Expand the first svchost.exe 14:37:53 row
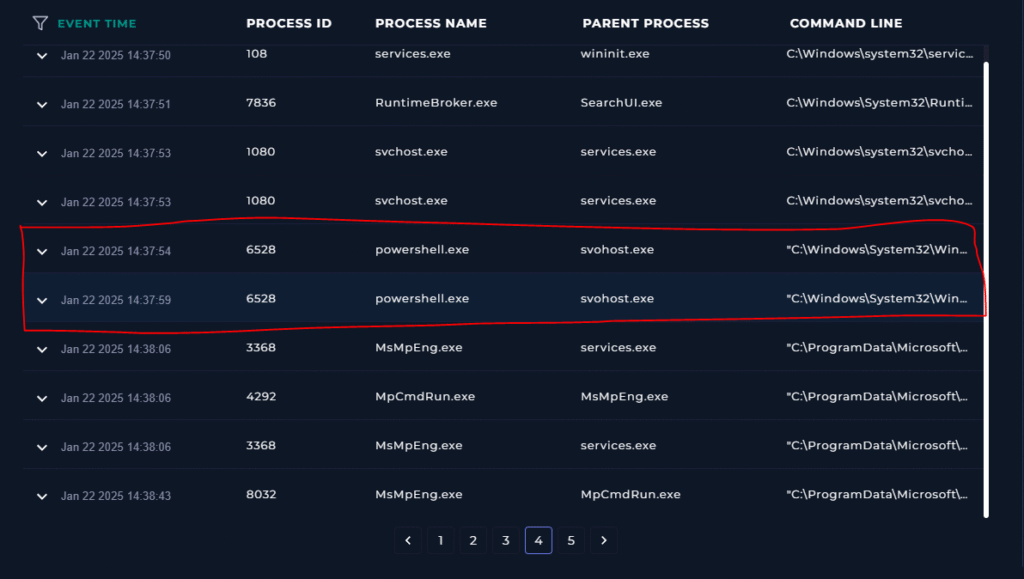Viewport: 1024px width, 579px height. (42, 153)
